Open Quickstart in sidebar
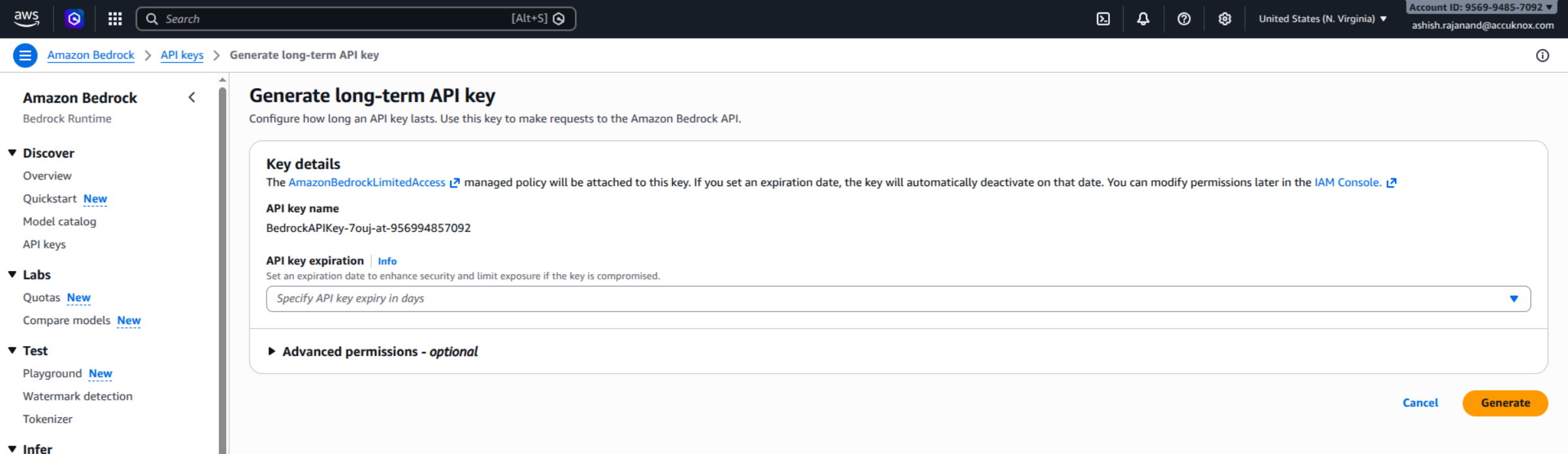The width and height of the screenshot is (1568, 454). tap(50, 199)
